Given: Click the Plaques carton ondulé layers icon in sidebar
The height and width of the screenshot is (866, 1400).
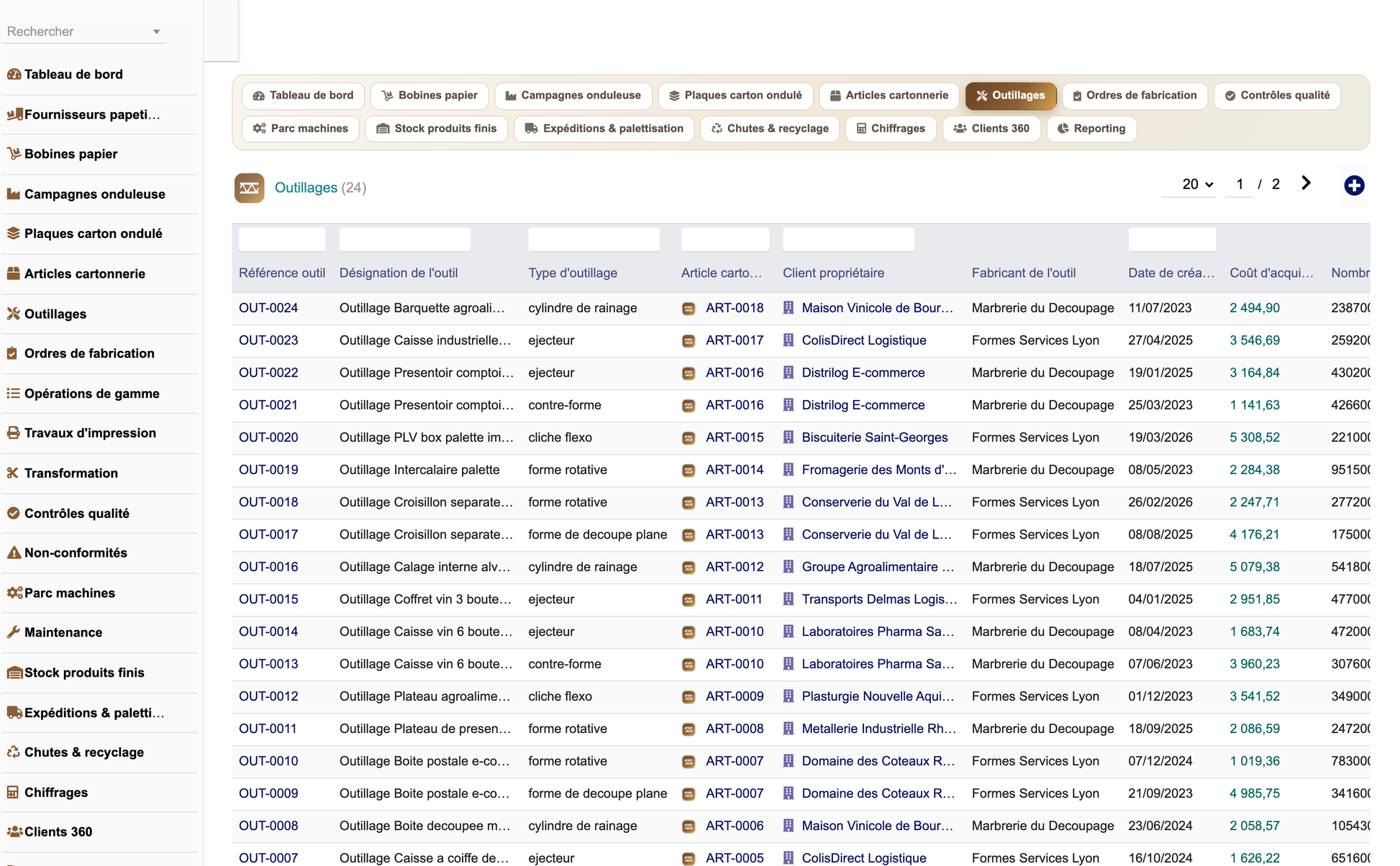Looking at the screenshot, I should tap(14, 234).
